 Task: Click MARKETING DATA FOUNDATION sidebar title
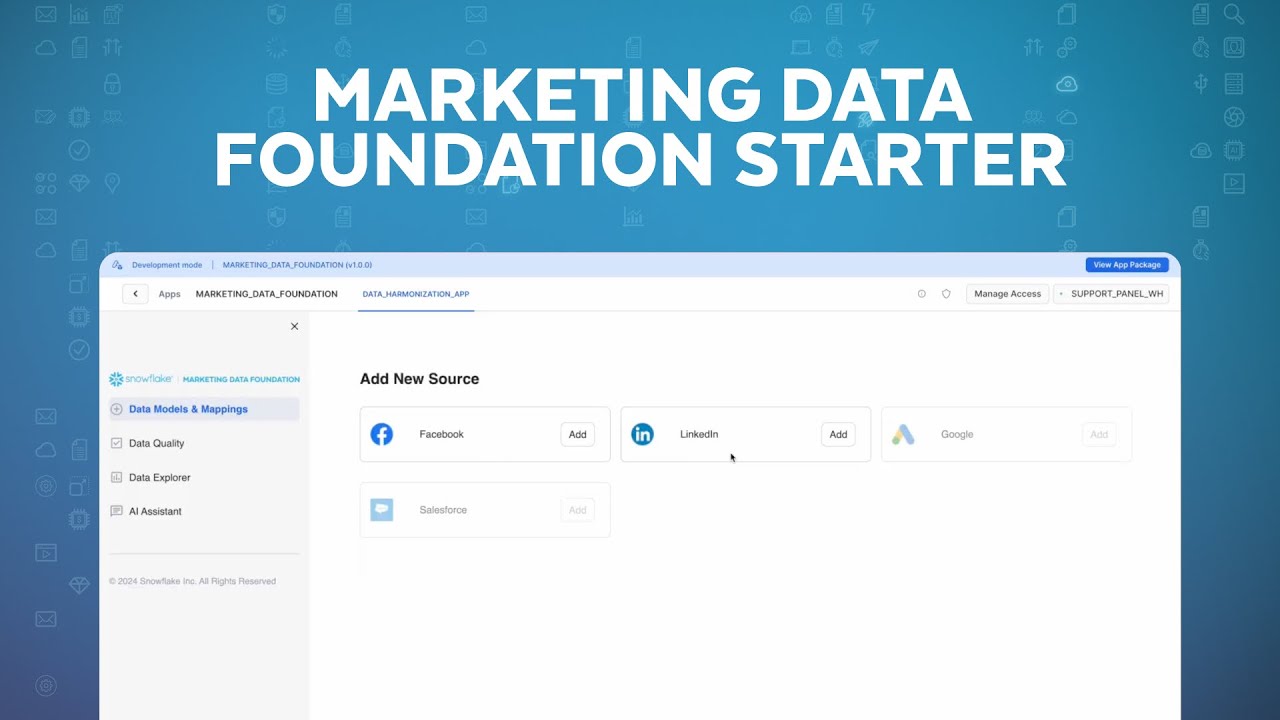(x=241, y=379)
